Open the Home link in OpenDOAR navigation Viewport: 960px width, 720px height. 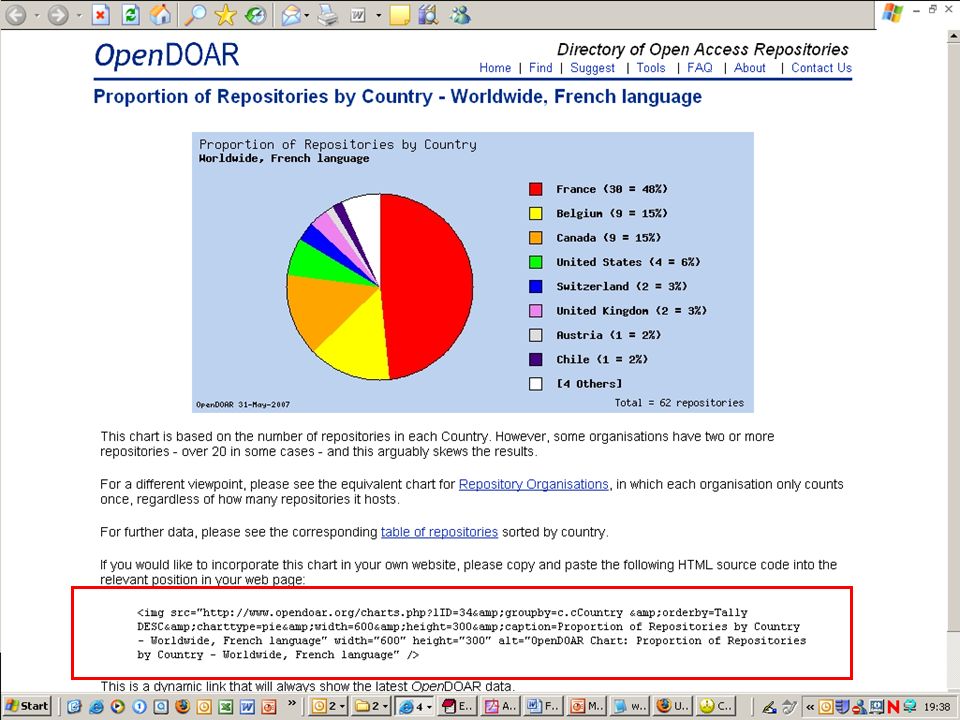click(495, 68)
